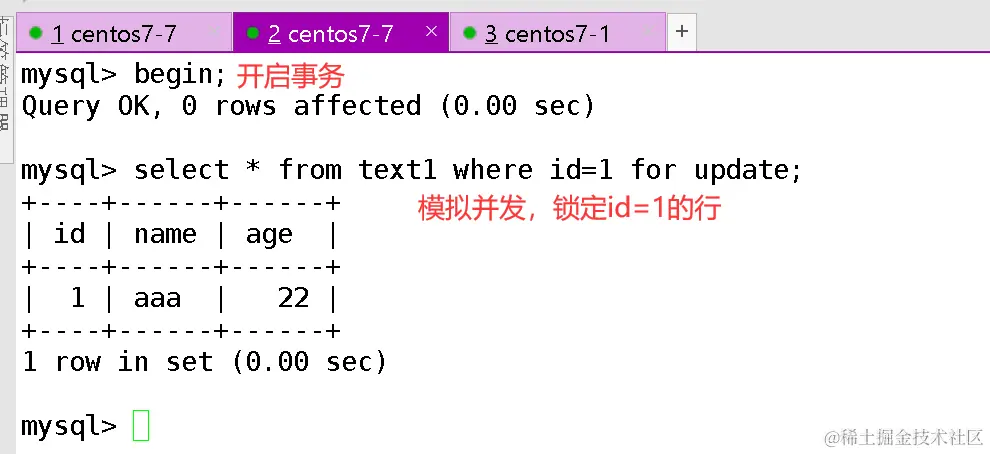990x454 pixels.
Task: Click the begin; command text
Action: click(x=180, y=75)
